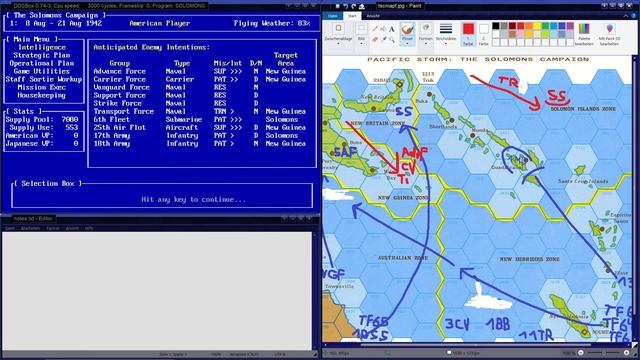Click the '18th Army' infantry row
This screenshot has width=640, height=360.
[200, 144]
